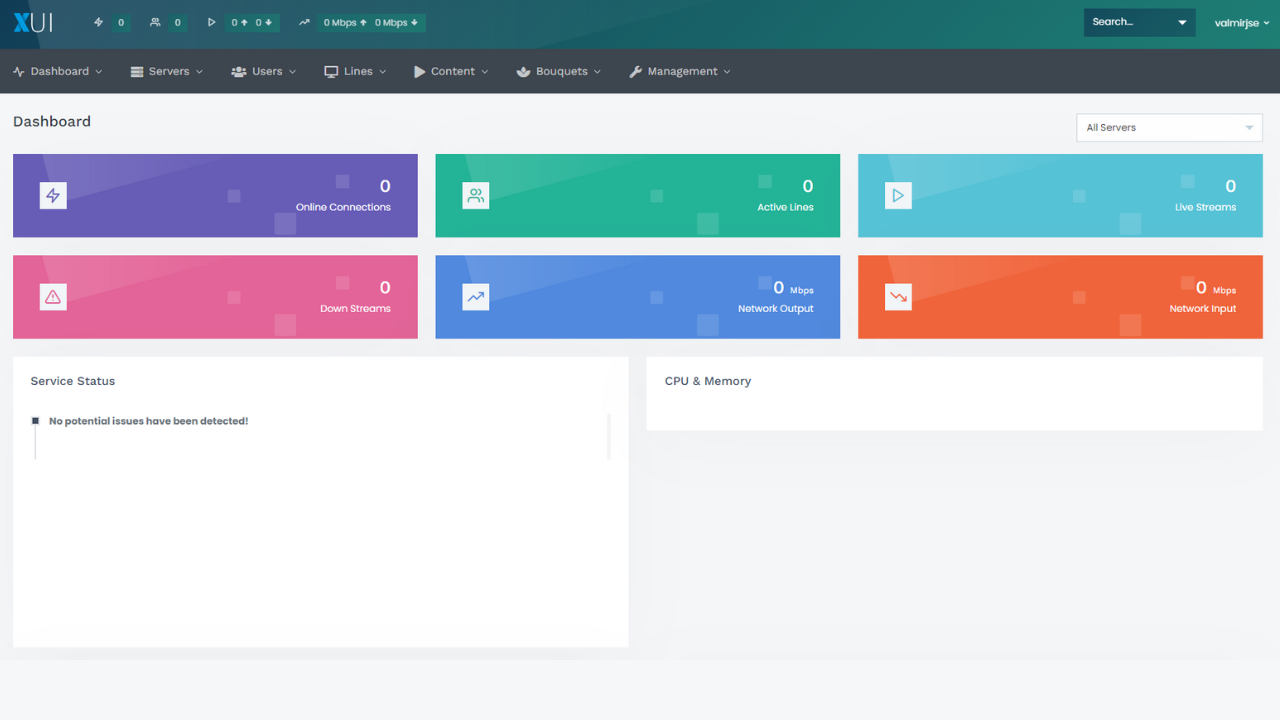The height and width of the screenshot is (720, 1280).
Task: Click the Bouquets icon in navbar
Action: pyautogui.click(x=523, y=72)
